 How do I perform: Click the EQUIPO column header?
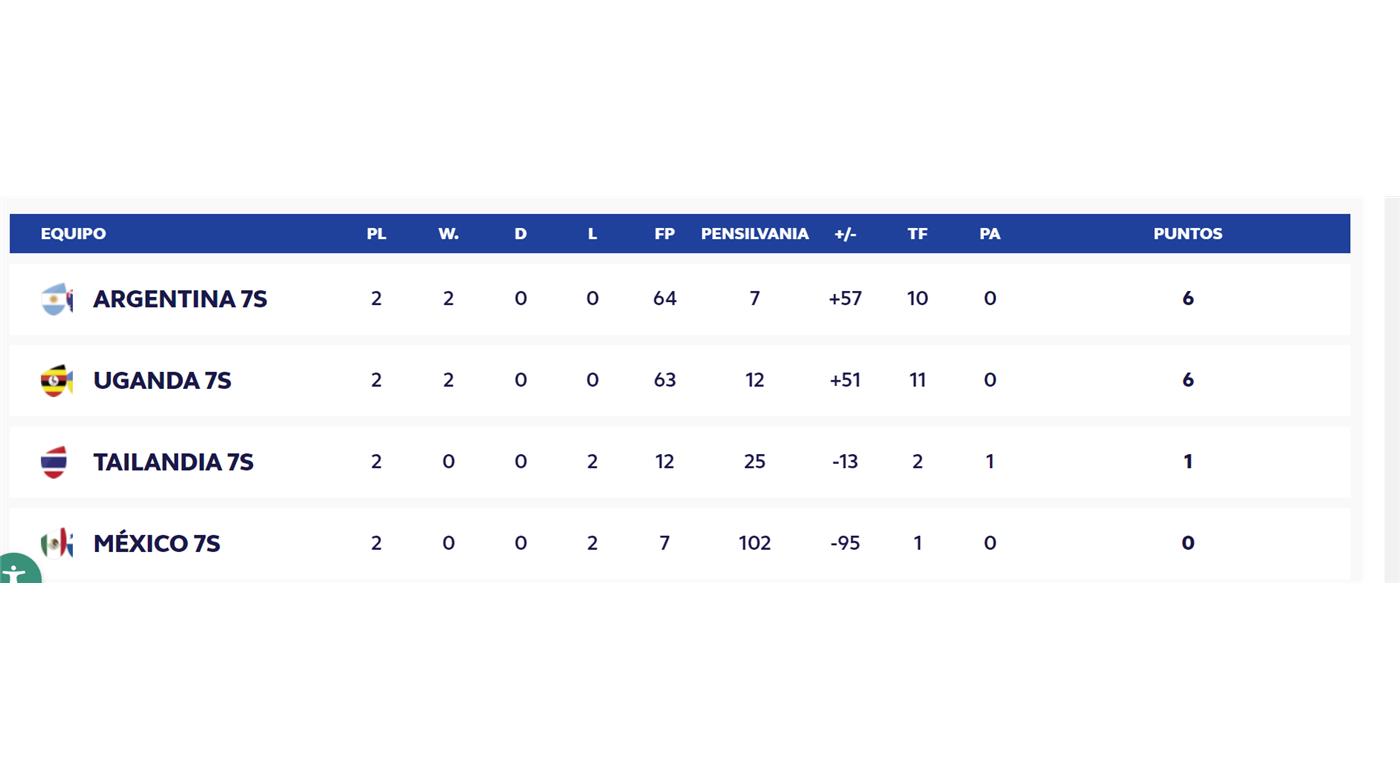[x=73, y=234]
